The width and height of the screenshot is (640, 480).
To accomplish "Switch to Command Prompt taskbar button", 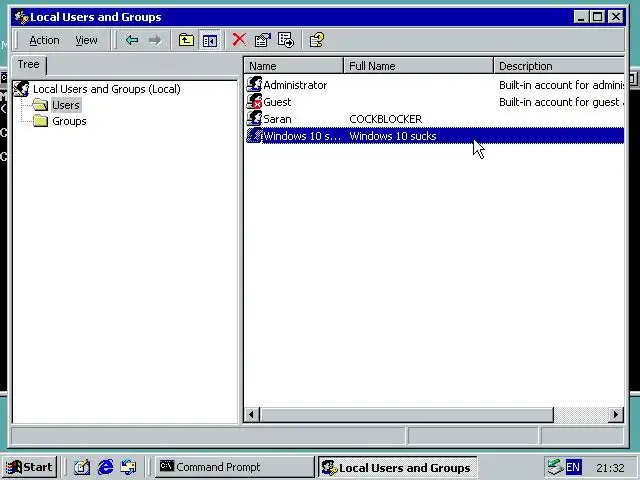I will click(x=234, y=467).
